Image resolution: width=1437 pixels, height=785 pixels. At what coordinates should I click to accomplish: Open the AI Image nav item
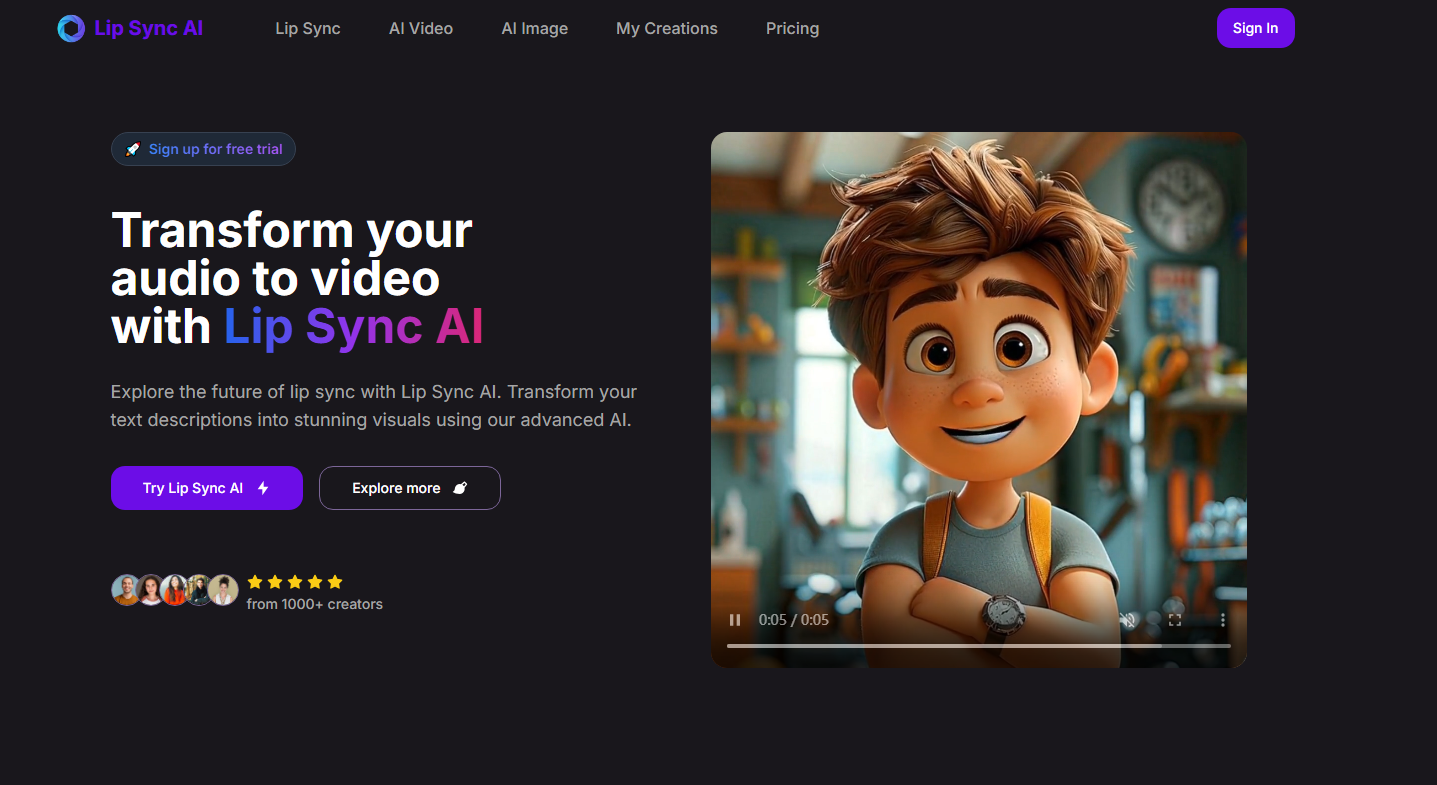tap(534, 28)
